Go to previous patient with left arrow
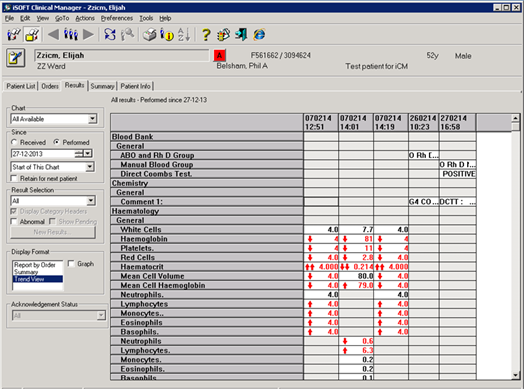This screenshot has height=389, width=524. [x=53, y=34]
